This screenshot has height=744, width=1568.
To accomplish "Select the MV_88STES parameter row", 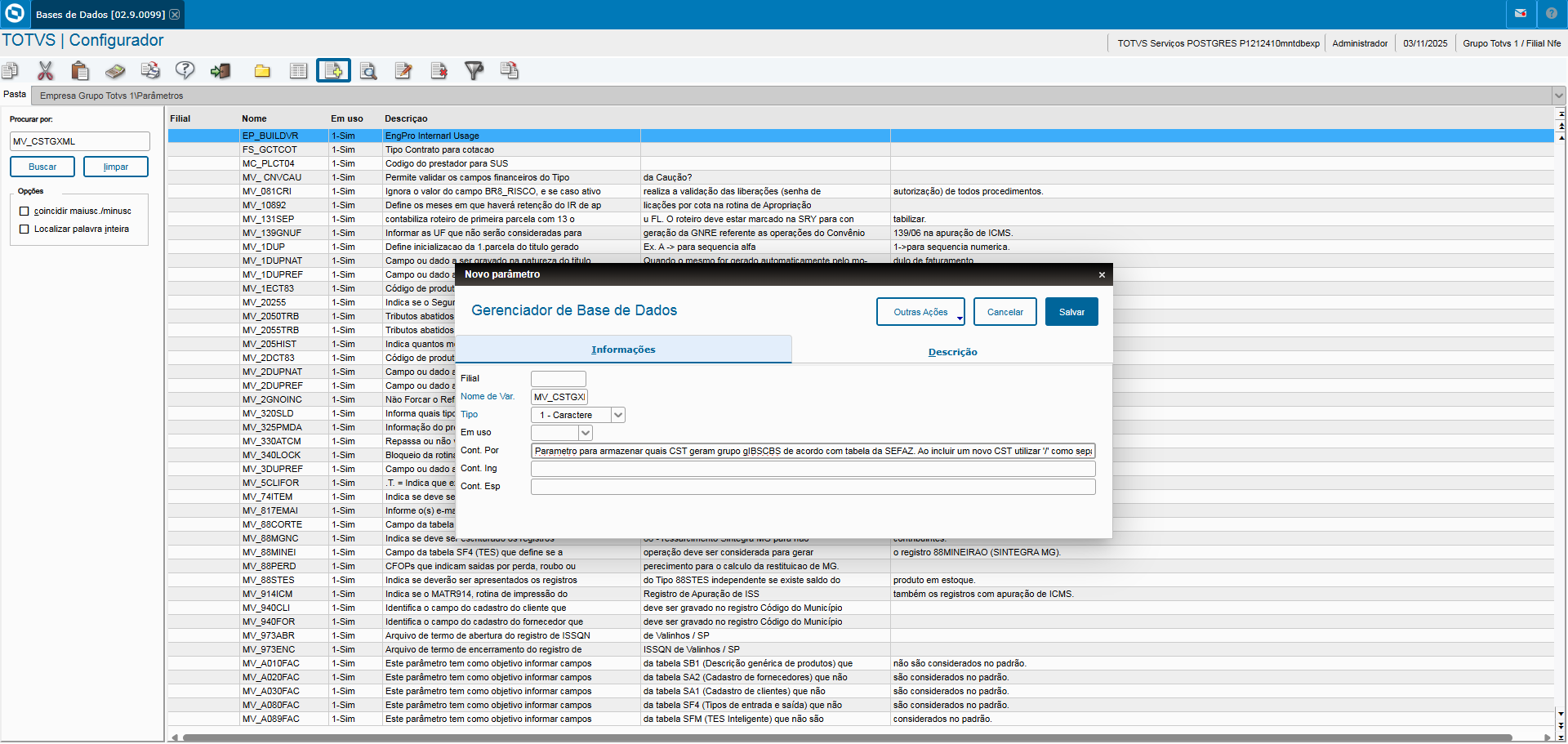I will point(861,580).
